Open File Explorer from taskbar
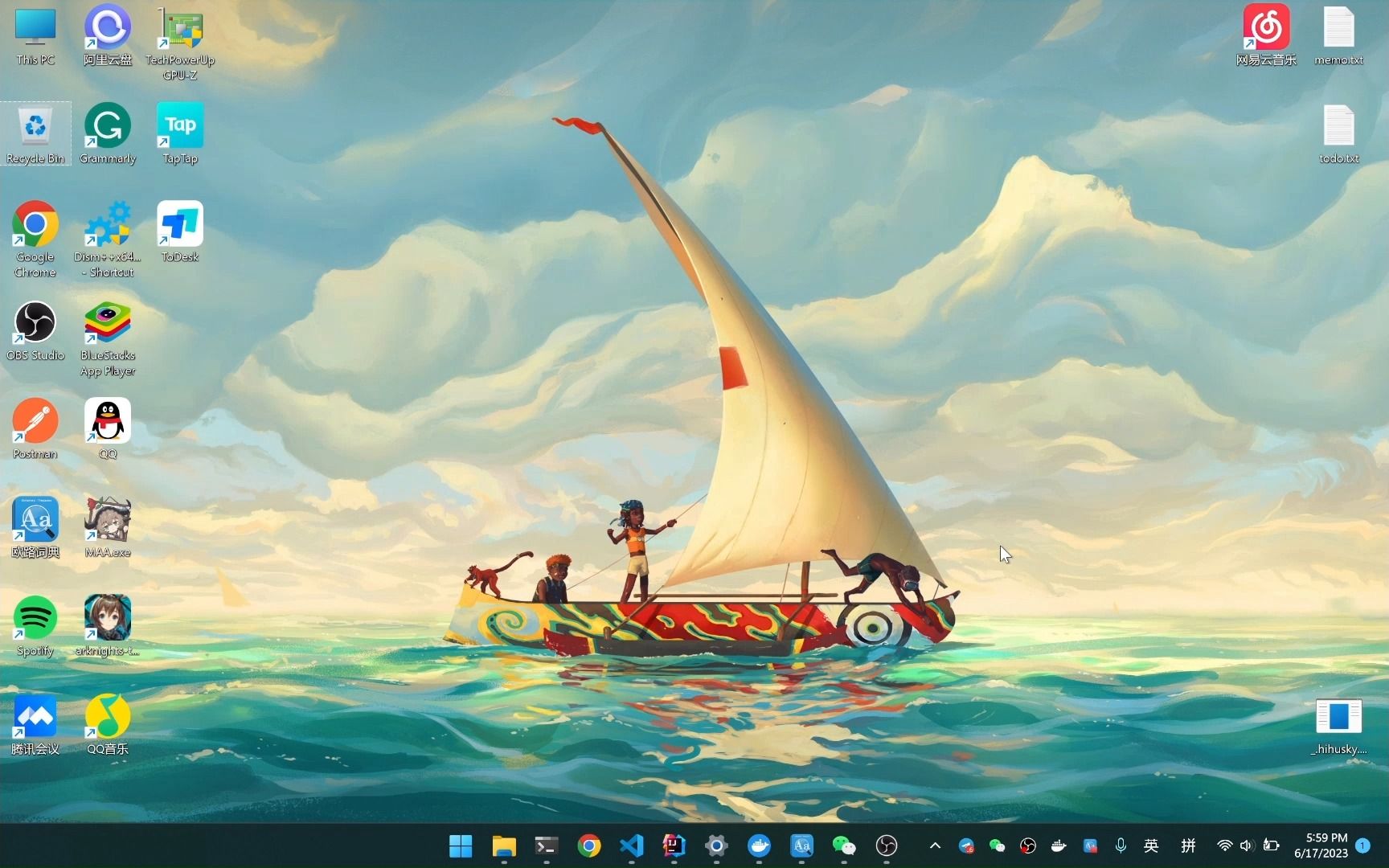1389x868 pixels. 504,845
